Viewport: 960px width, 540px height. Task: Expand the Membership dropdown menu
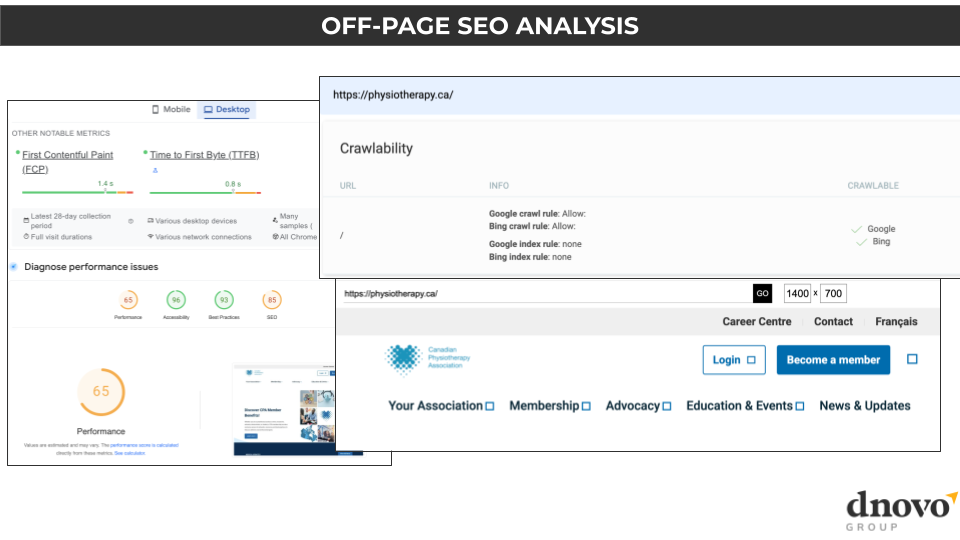click(x=549, y=406)
